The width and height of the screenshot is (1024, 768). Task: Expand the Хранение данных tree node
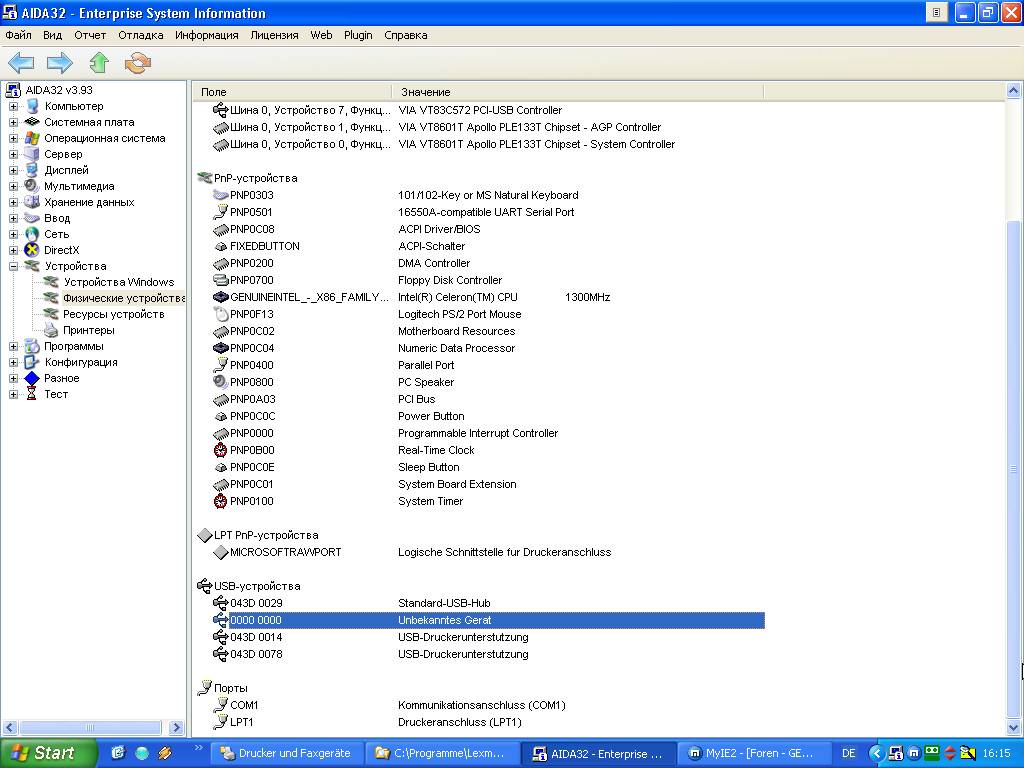point(13,202)
